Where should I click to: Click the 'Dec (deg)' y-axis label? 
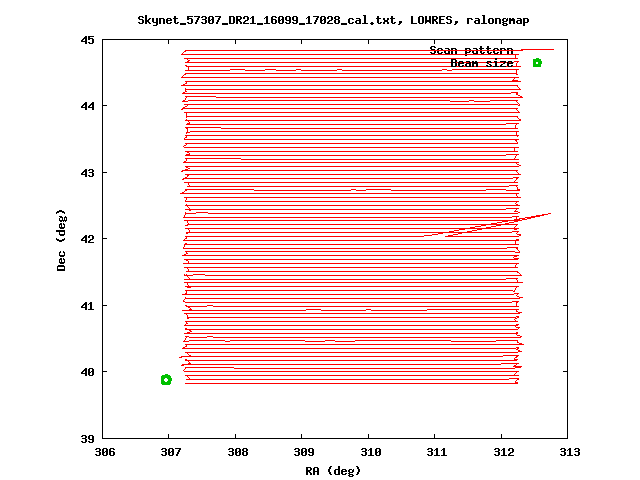[61, 240]
